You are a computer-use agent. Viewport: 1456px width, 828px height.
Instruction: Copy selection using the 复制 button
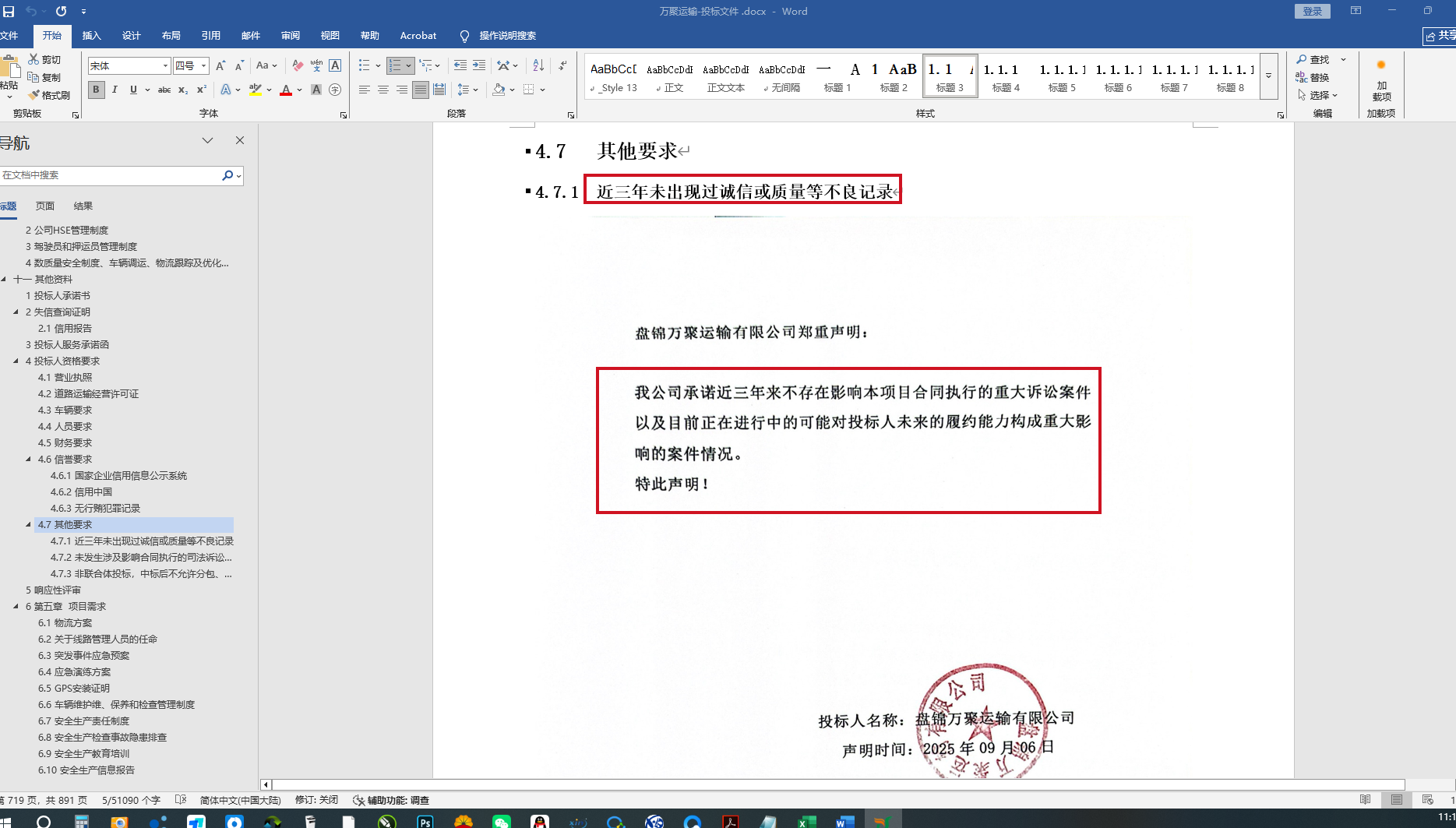44,77
